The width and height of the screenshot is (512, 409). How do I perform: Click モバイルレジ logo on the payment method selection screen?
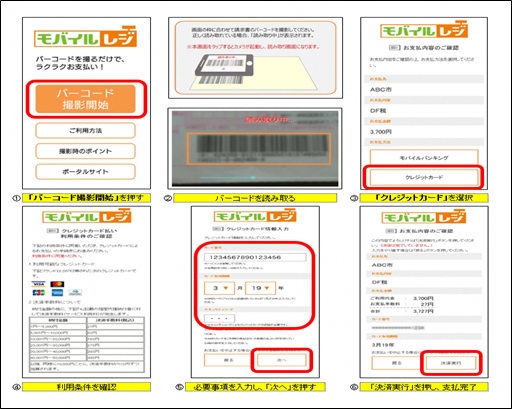pos(424,30)
